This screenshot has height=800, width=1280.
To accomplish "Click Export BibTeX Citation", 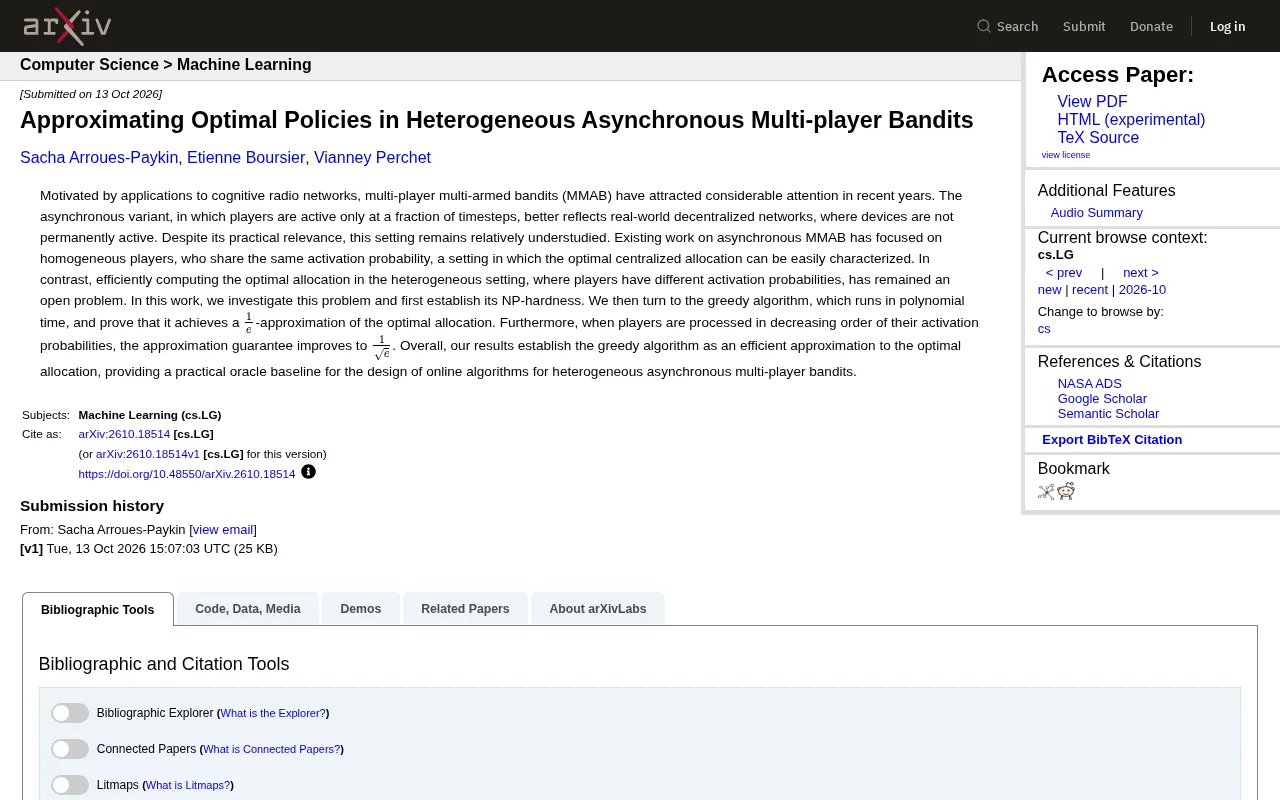I will (1112, 440).
